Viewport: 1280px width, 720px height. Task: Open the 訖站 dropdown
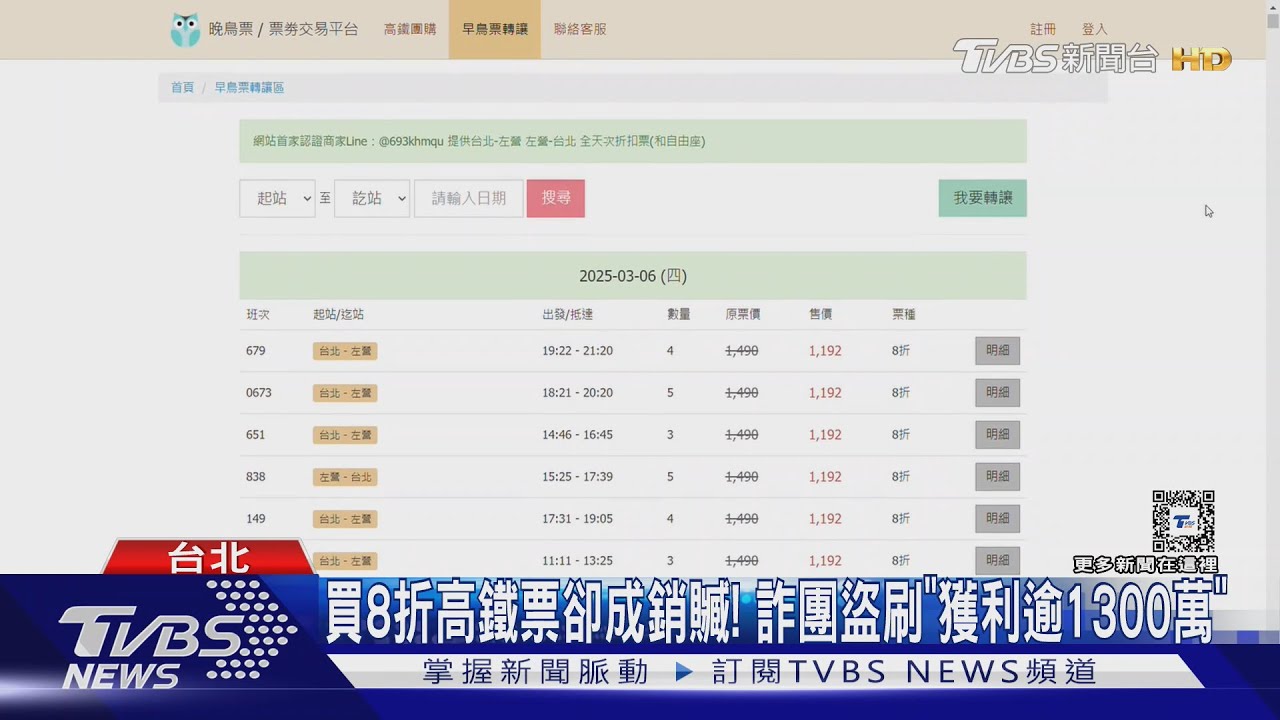pyautogui.click(x=372, y=198)
